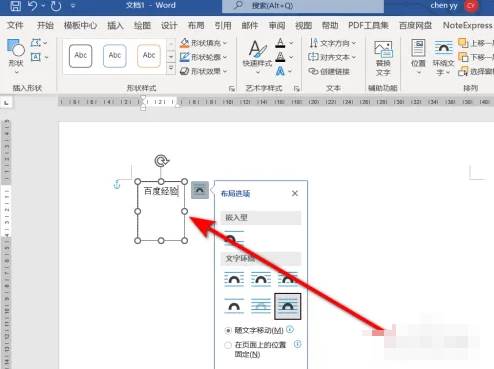Open the 绘图 ribbon tab
Image resolution: width=494 pixels, height=369 pixels.
[x=142, y=25]
